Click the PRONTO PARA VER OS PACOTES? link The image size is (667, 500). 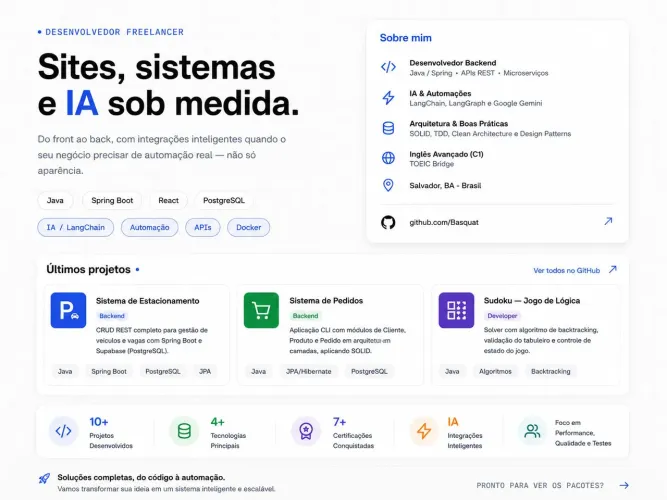tap(540, 486)
